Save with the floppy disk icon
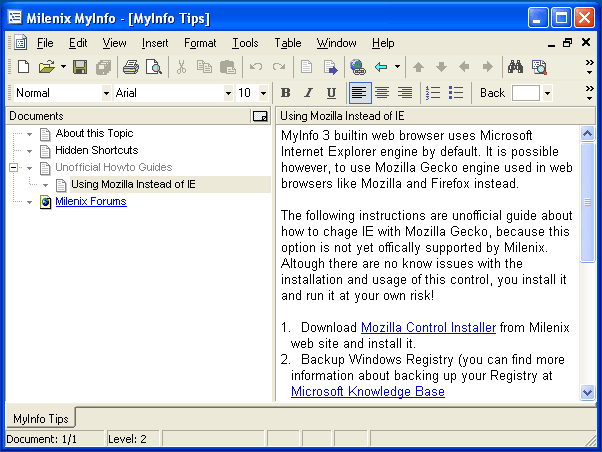This screenshot has width=602, height=452. pyautogui.click(x=80, y=67)
